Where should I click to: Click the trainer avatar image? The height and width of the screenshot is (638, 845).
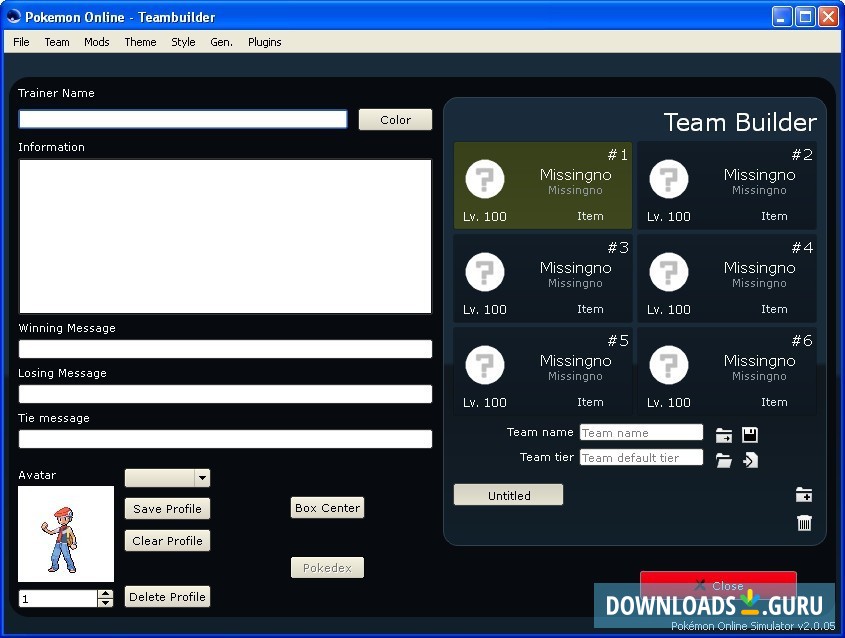66,534
